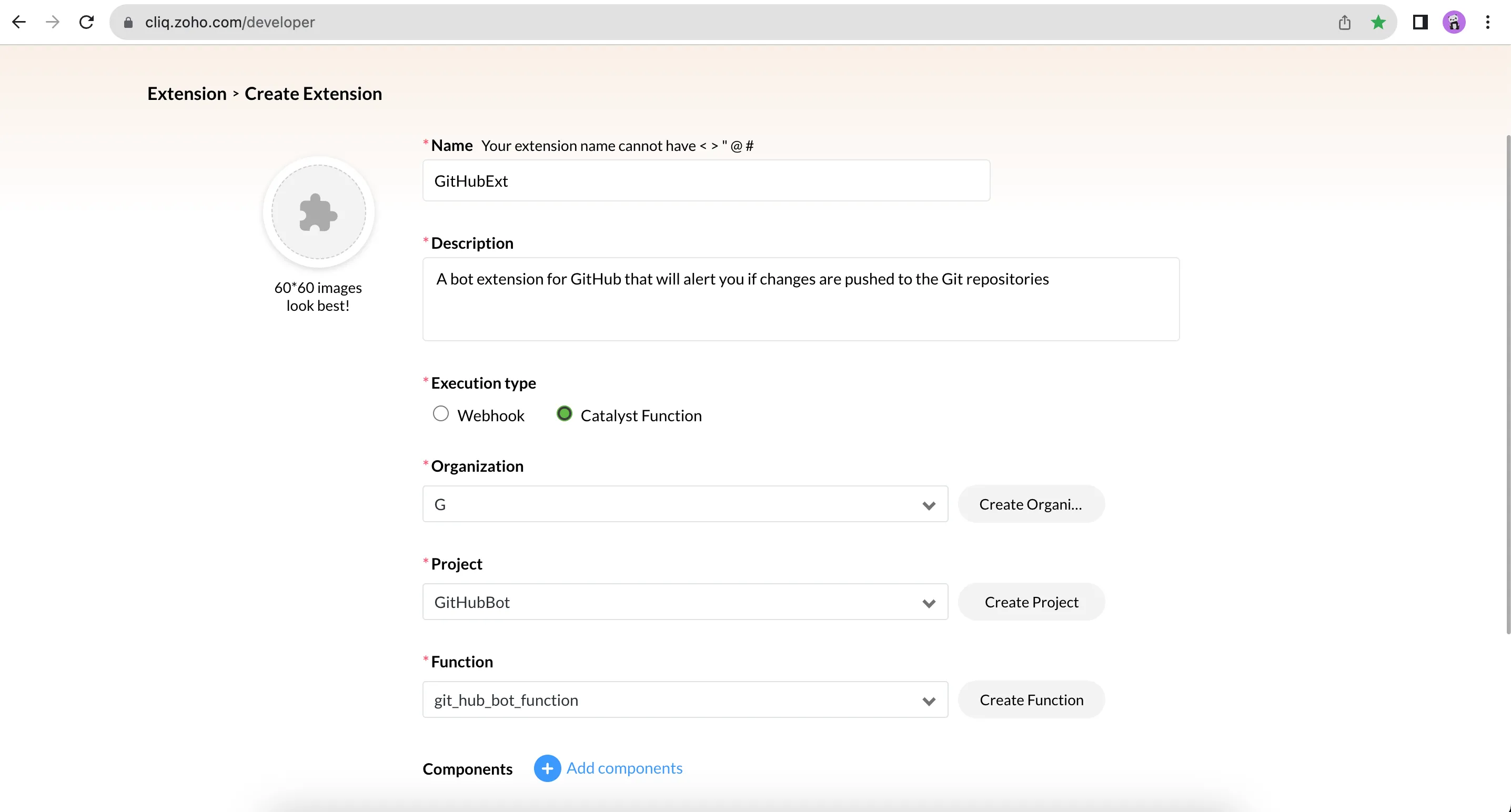Viewport: 1511px width, 812px height.
Task: Click the blue plus Add components icon
Action: pyautogui.click(x=547, y=768)
